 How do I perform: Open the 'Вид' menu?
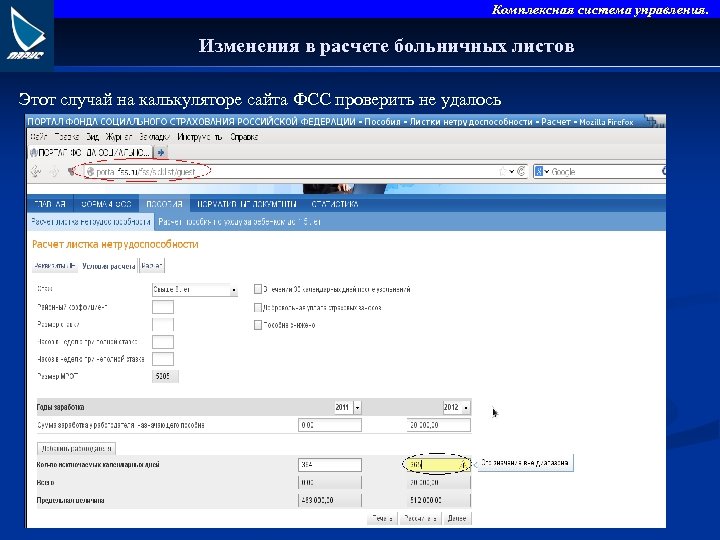(92, 137)
